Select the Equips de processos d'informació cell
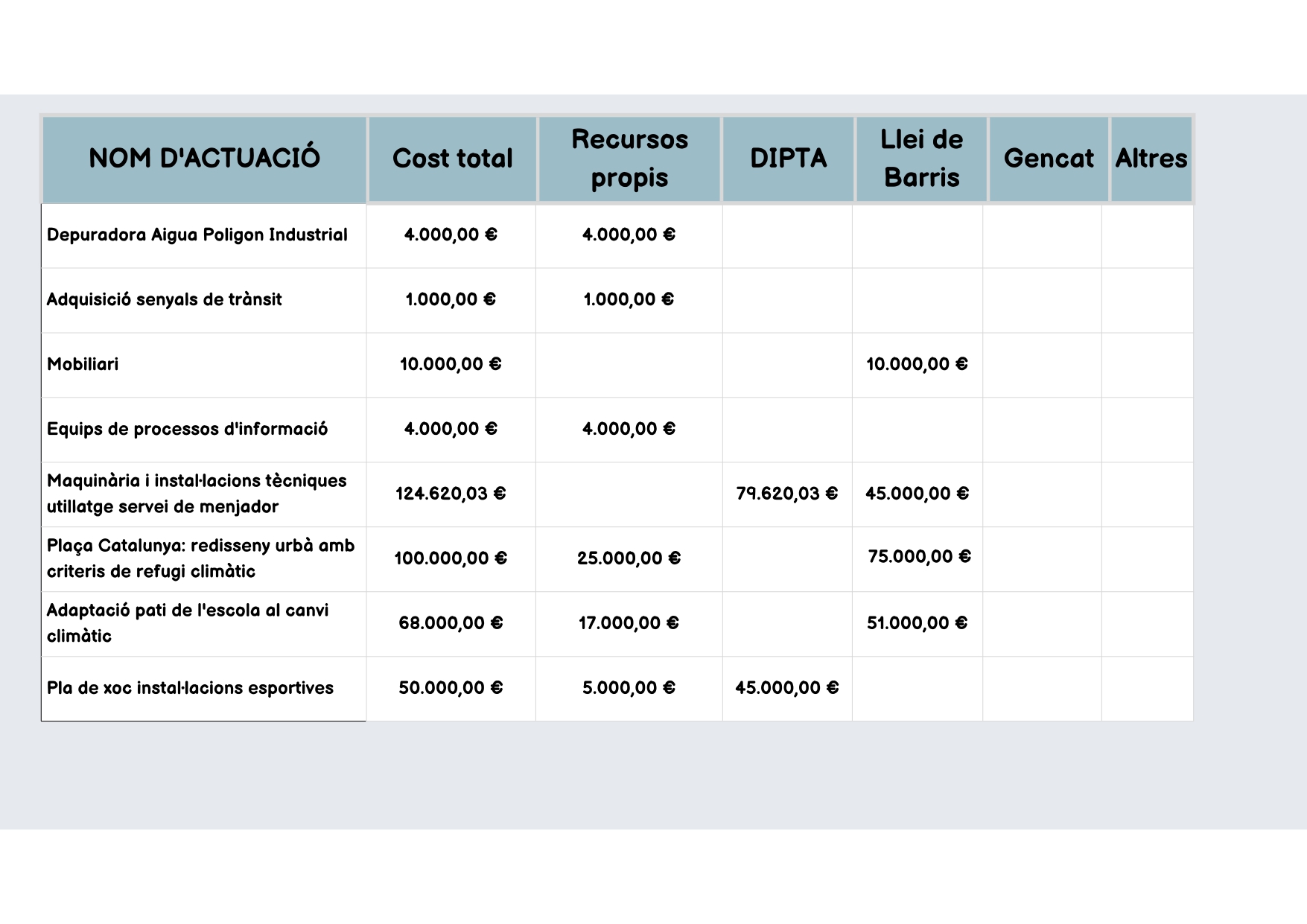Screen dimensions: 1307x924 [187, 430]
